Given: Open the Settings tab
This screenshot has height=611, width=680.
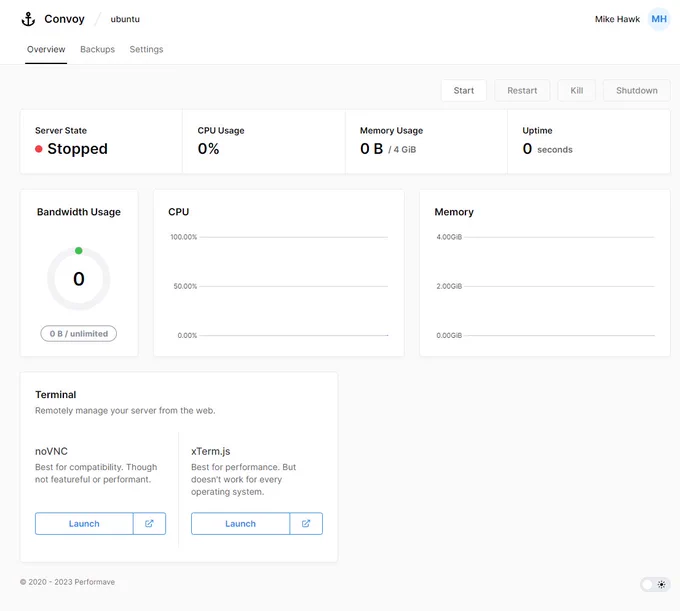Looking at the screenshot, I should [x=146, y=49].
